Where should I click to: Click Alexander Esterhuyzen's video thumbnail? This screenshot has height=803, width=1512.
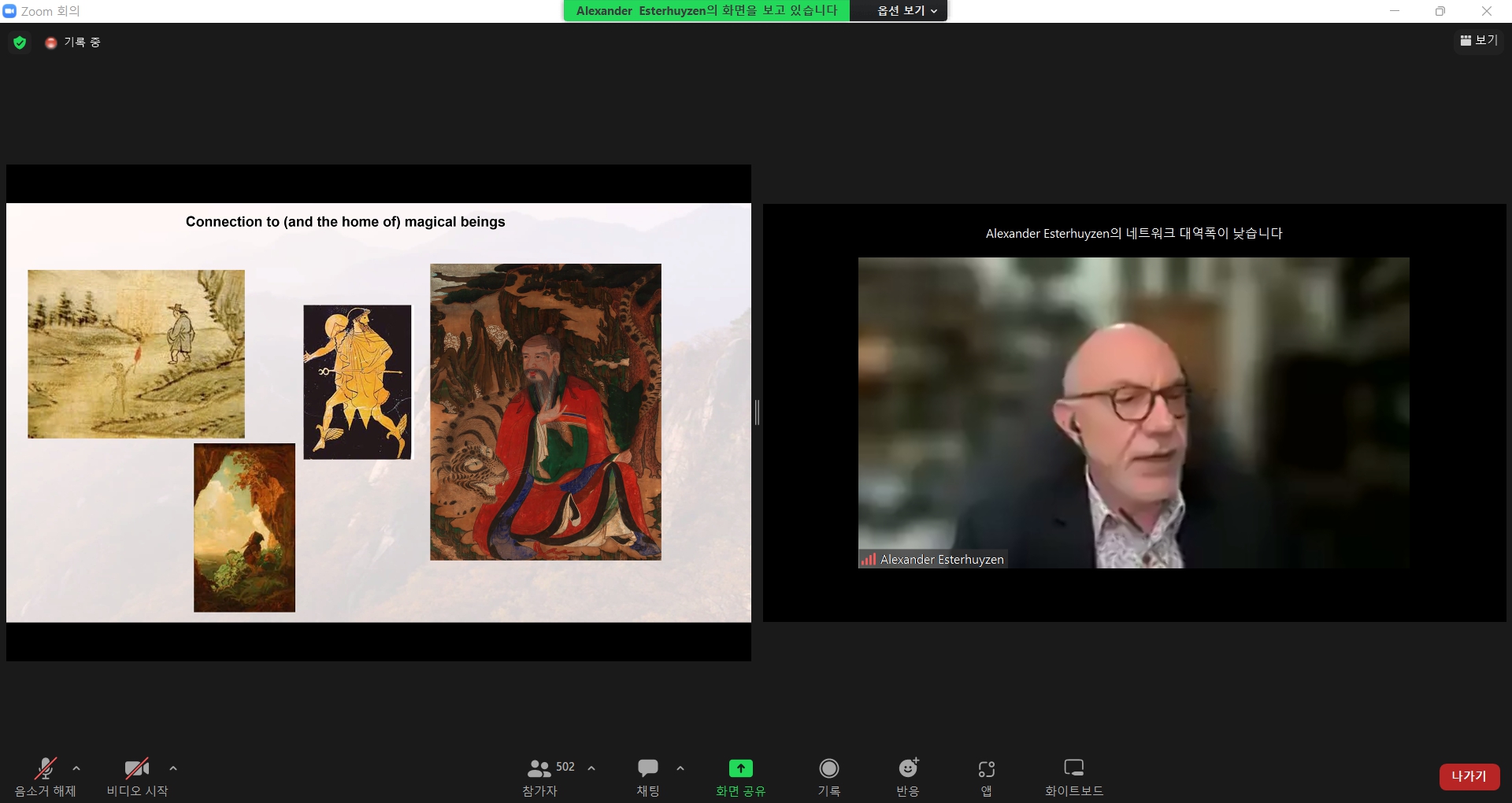pos(1134,413)
